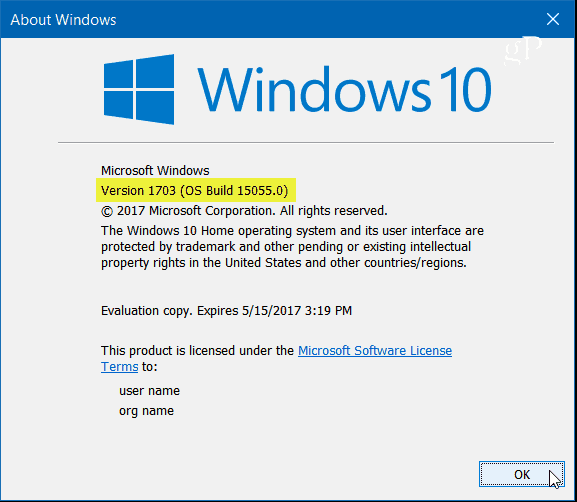This screenshot has height=502, width=577.
Task: Click the OS Build 15055.0 number
Action: coord(261,191)
